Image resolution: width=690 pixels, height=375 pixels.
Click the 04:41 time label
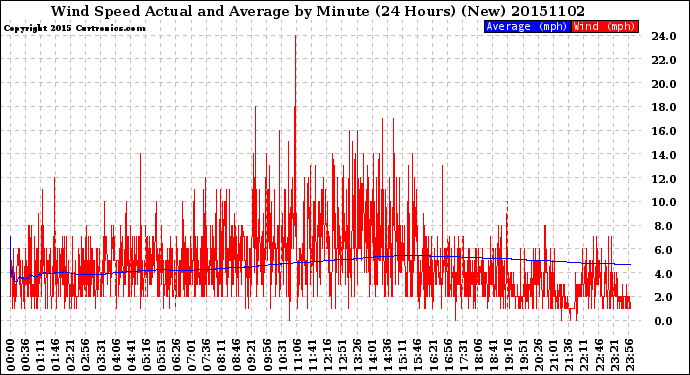[x=131, y=355]
